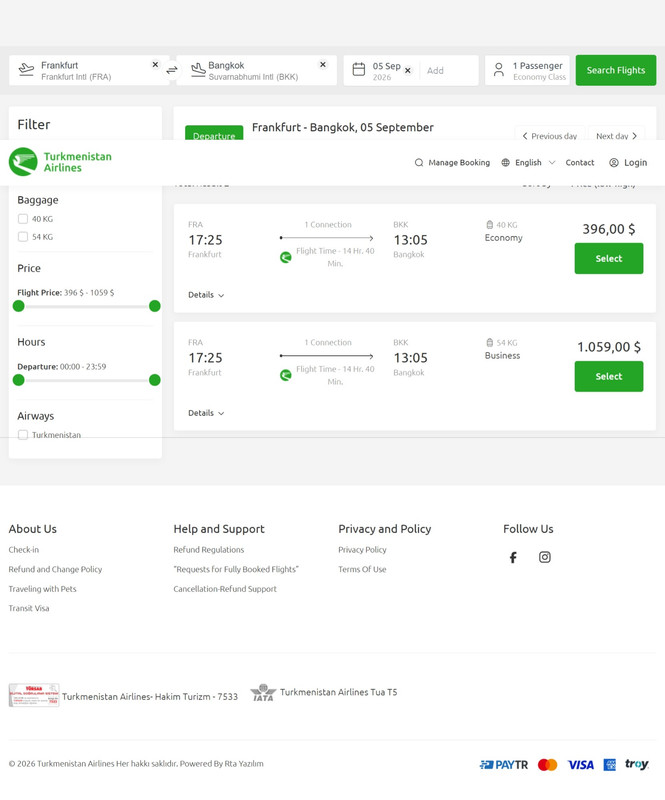Click the minimum Flight Price slider handle
This screenshot has width=665, height=800.
click(18, 306)
